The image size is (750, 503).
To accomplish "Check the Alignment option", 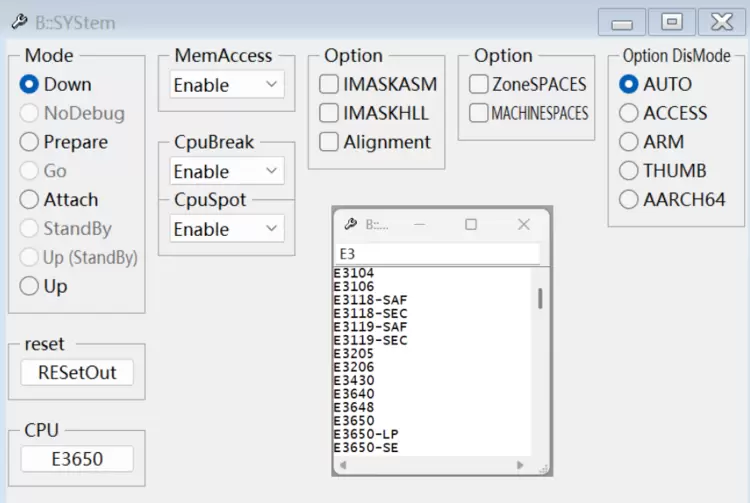I will 329,142.
